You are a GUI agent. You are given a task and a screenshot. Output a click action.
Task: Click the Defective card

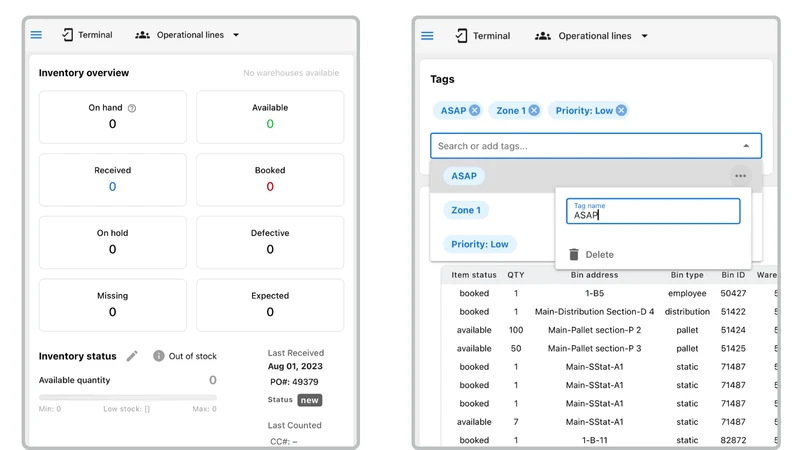(270, 242)
